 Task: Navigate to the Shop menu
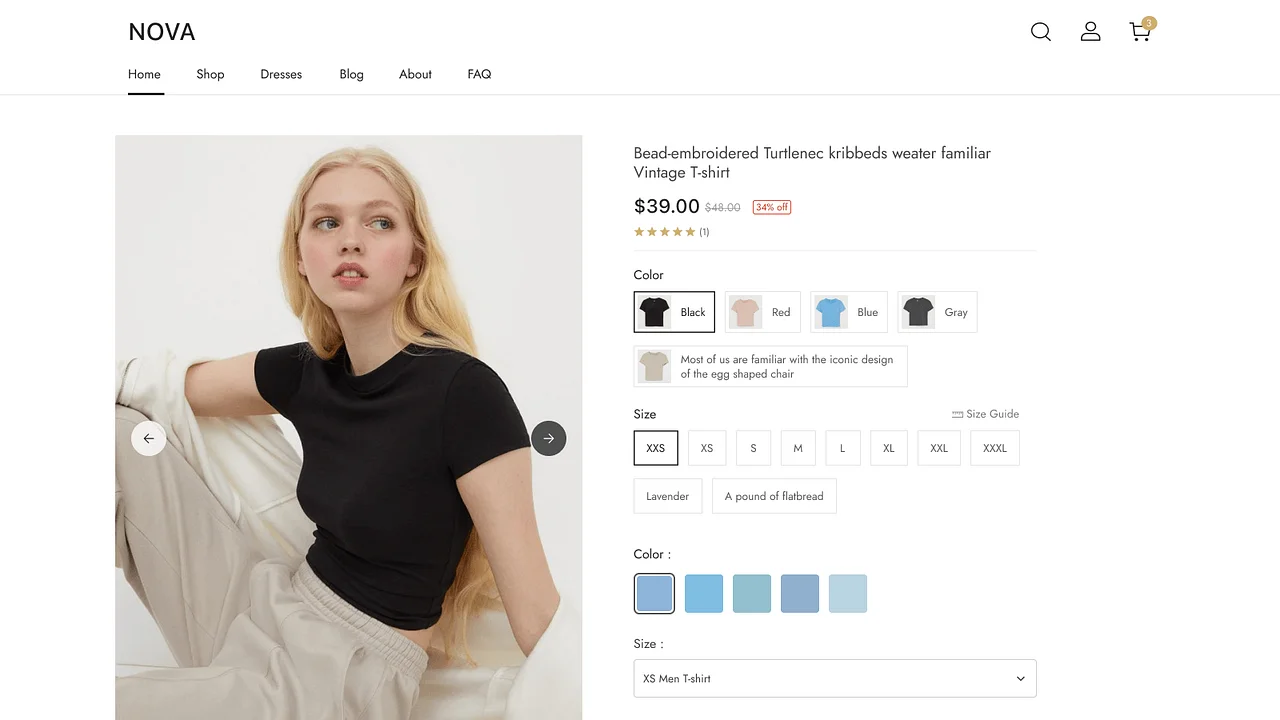[210, 74]
